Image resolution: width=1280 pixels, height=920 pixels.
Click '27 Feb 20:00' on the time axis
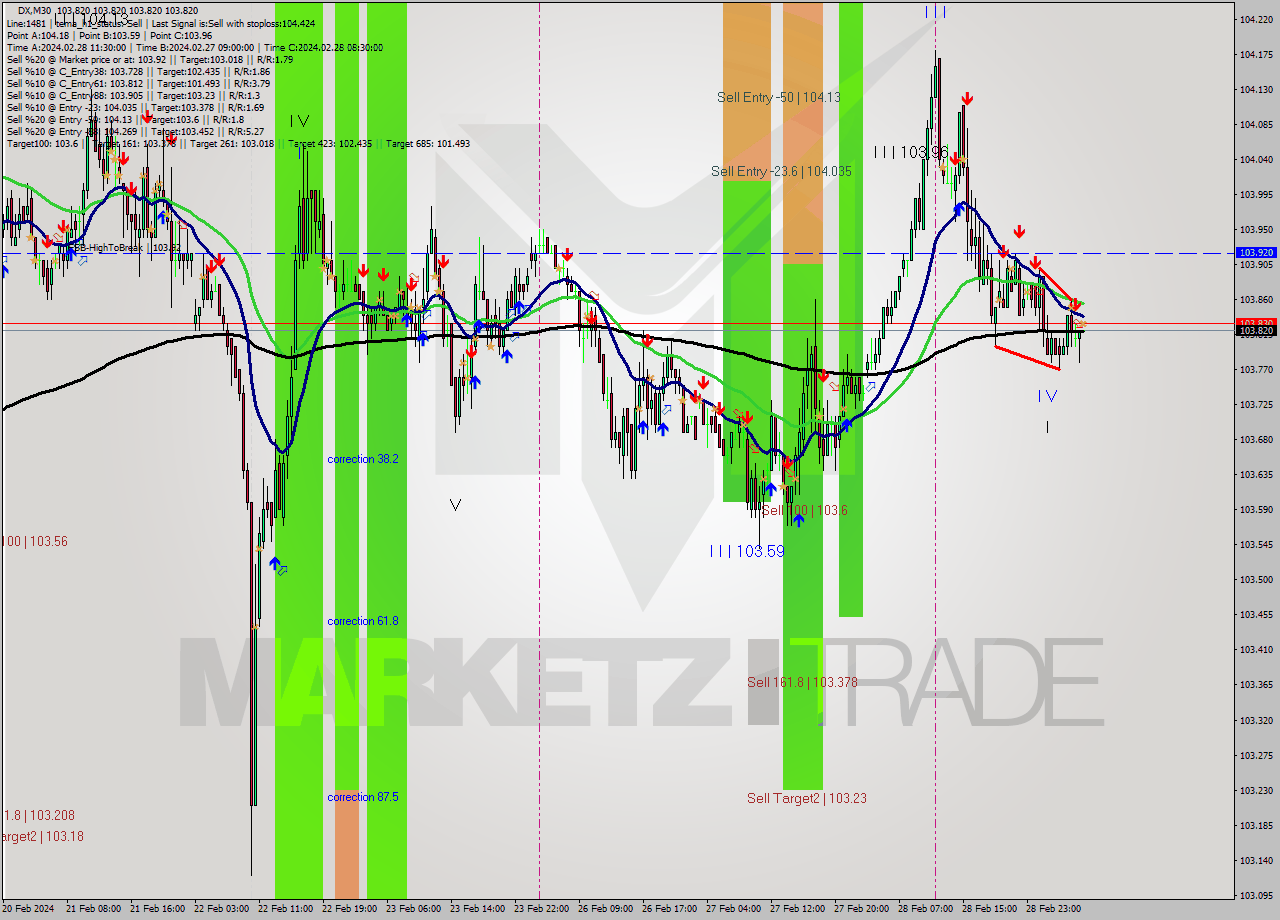862,909
